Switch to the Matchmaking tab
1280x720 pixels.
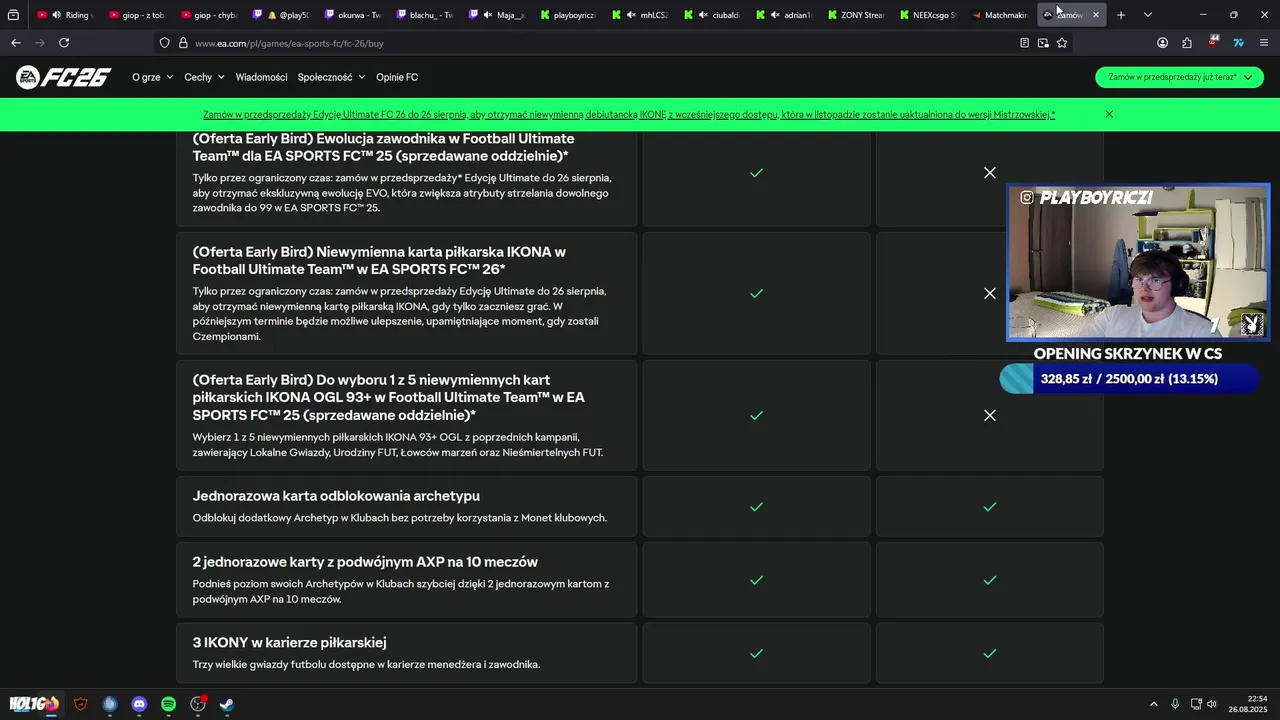[x=1000, y=15]
